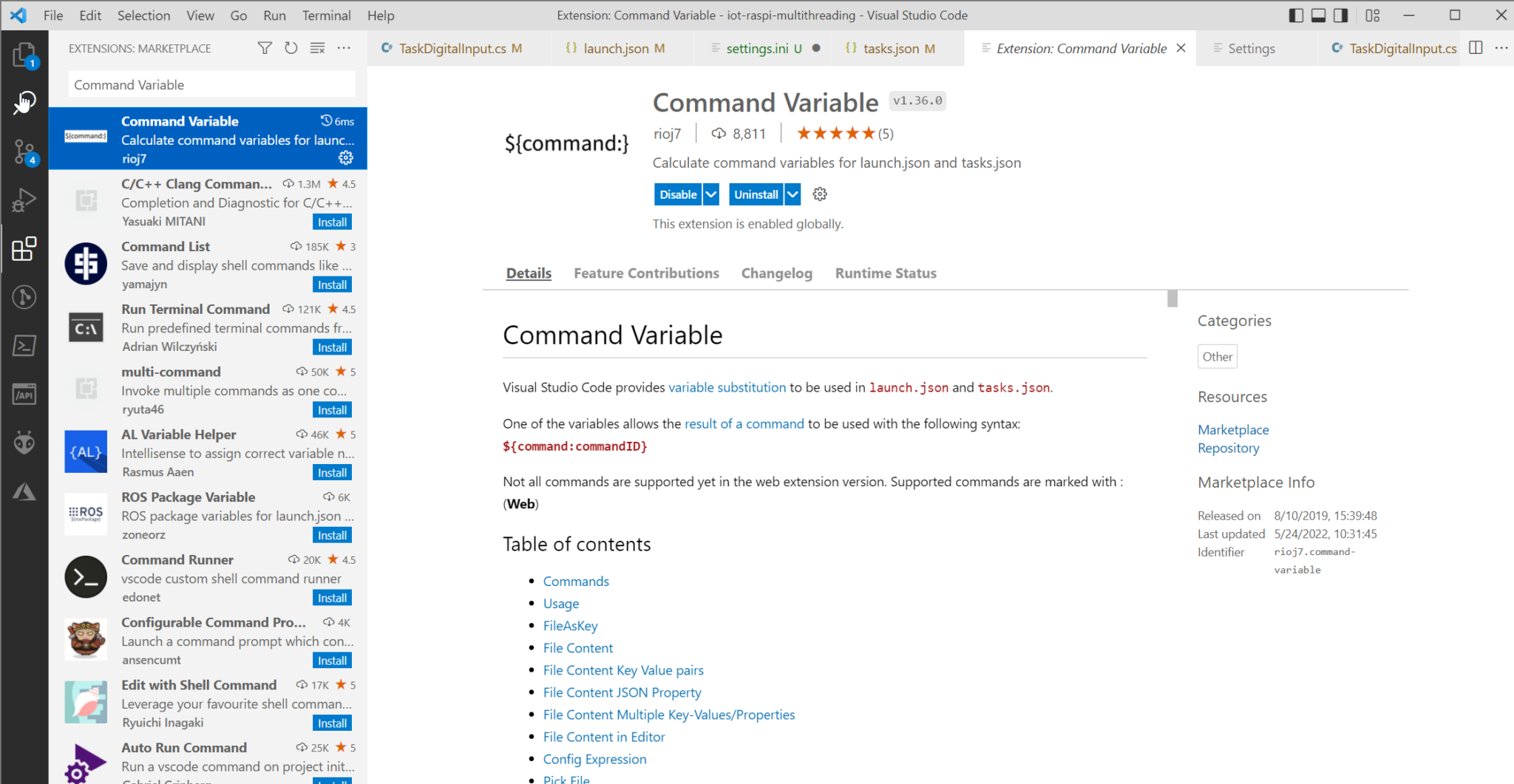Toggle the secondary sidebar visibility

coord(1340,15)
